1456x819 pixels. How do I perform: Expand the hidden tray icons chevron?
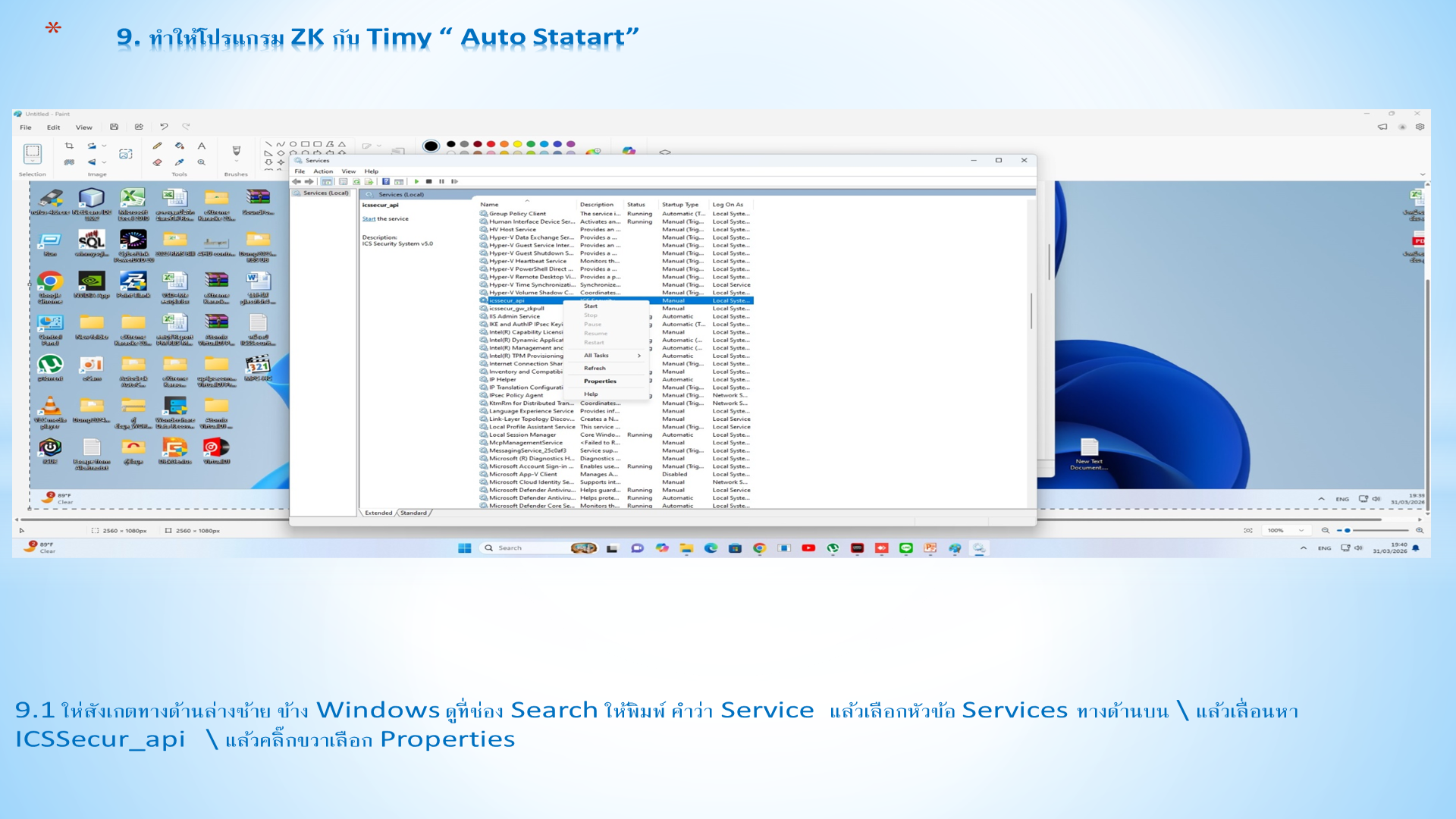[1304, 548]
